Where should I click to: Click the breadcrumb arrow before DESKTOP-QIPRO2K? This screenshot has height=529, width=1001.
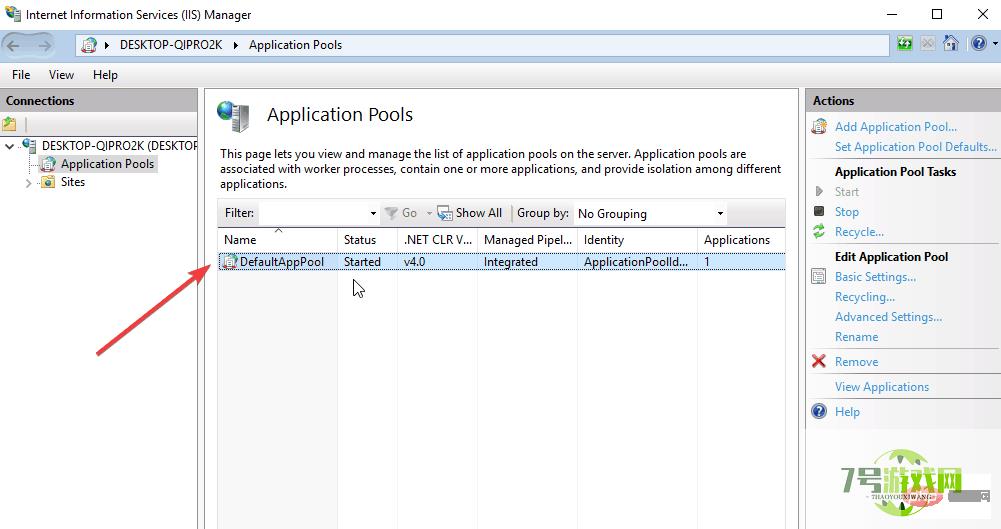(x=107, y=45)
